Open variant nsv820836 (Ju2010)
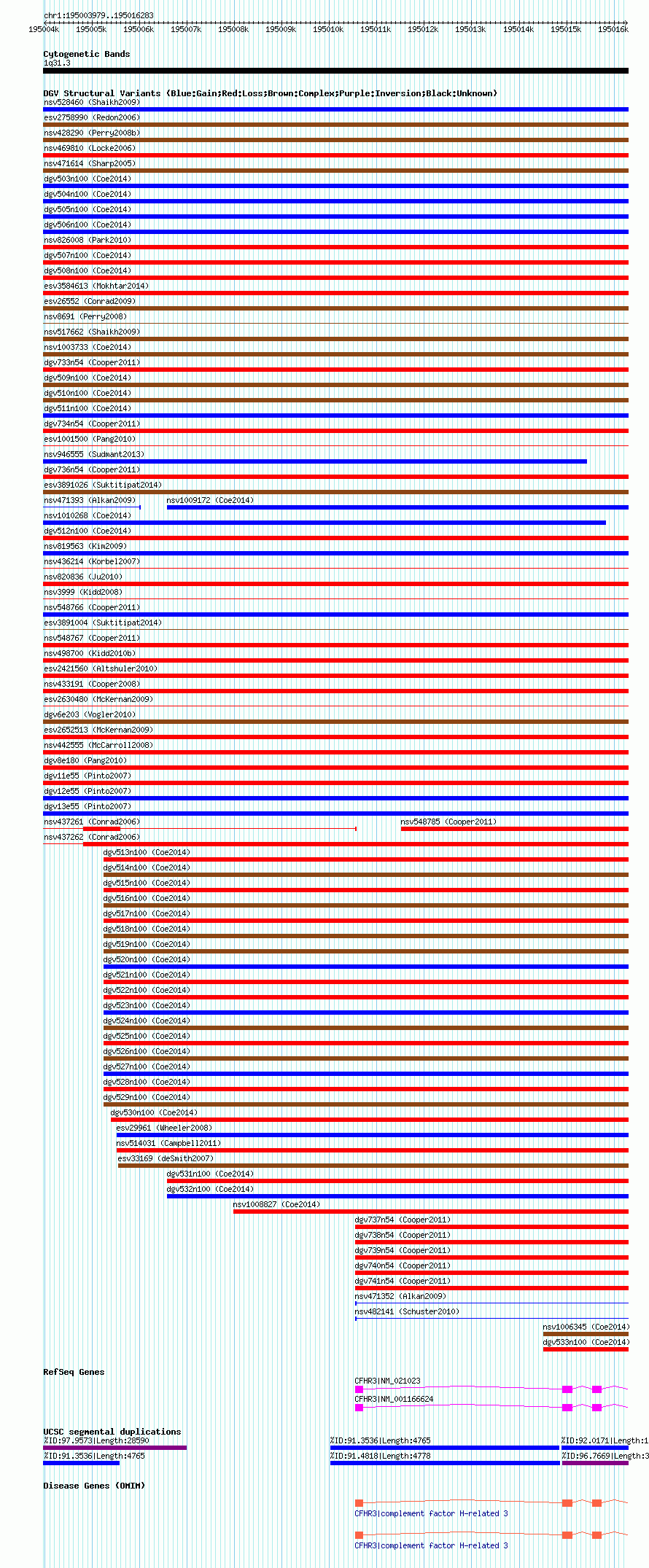This screenshot has width=649, height=1568. tap(82, 577)
